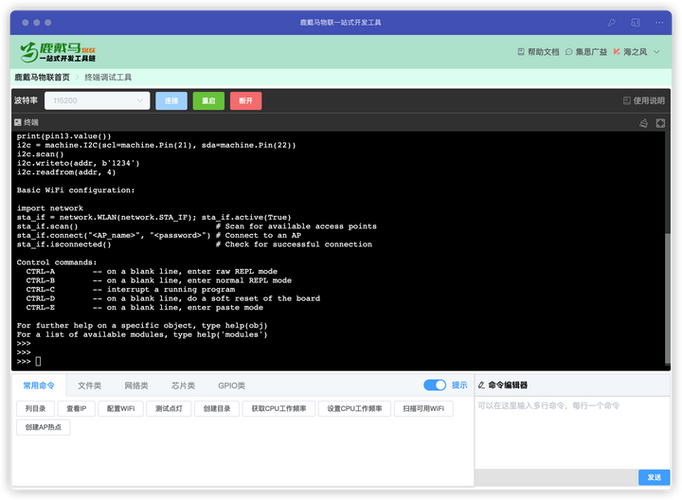Click the 列目录 command button
682x500 pixels.
(x=36, y=408)
